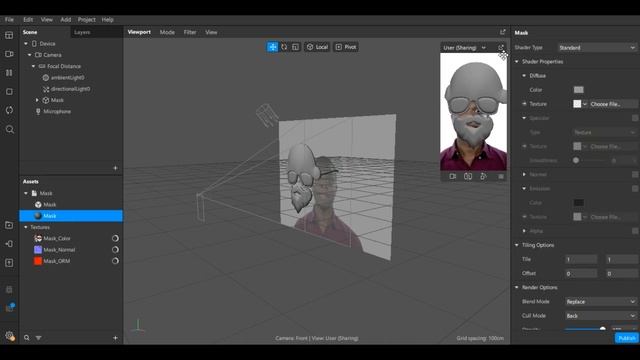Viewport: 640px width, 360px height.
Task: Click the simulator flip camera icon
Action: 468,176
